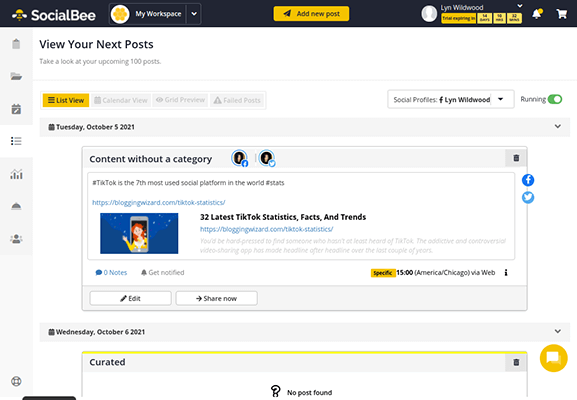Open the analytics chart sidebar icon
577x400 pixels.
coord(16,174)
